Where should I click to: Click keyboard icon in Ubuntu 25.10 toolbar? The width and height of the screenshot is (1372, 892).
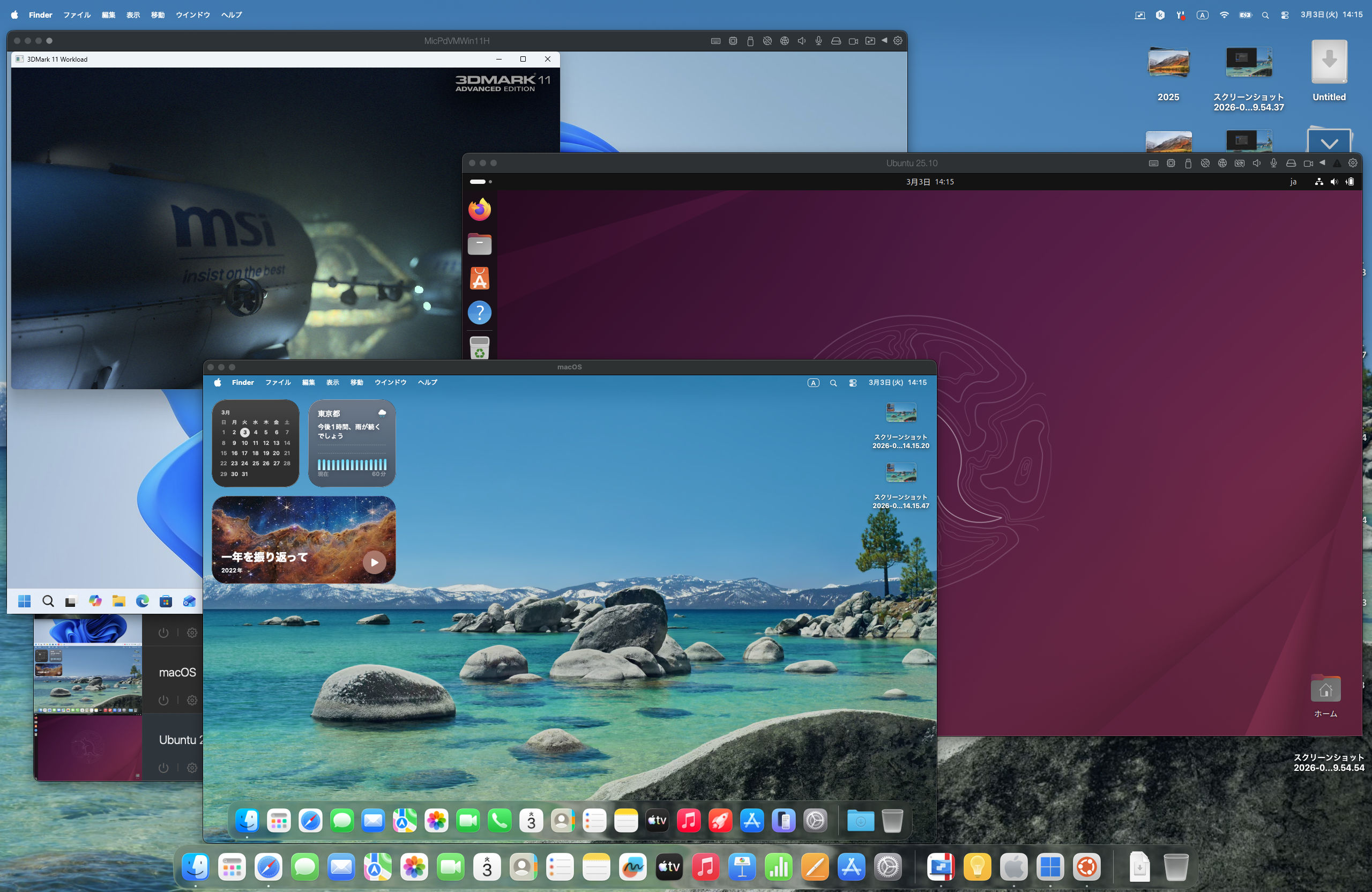(x=1153, y=163)
